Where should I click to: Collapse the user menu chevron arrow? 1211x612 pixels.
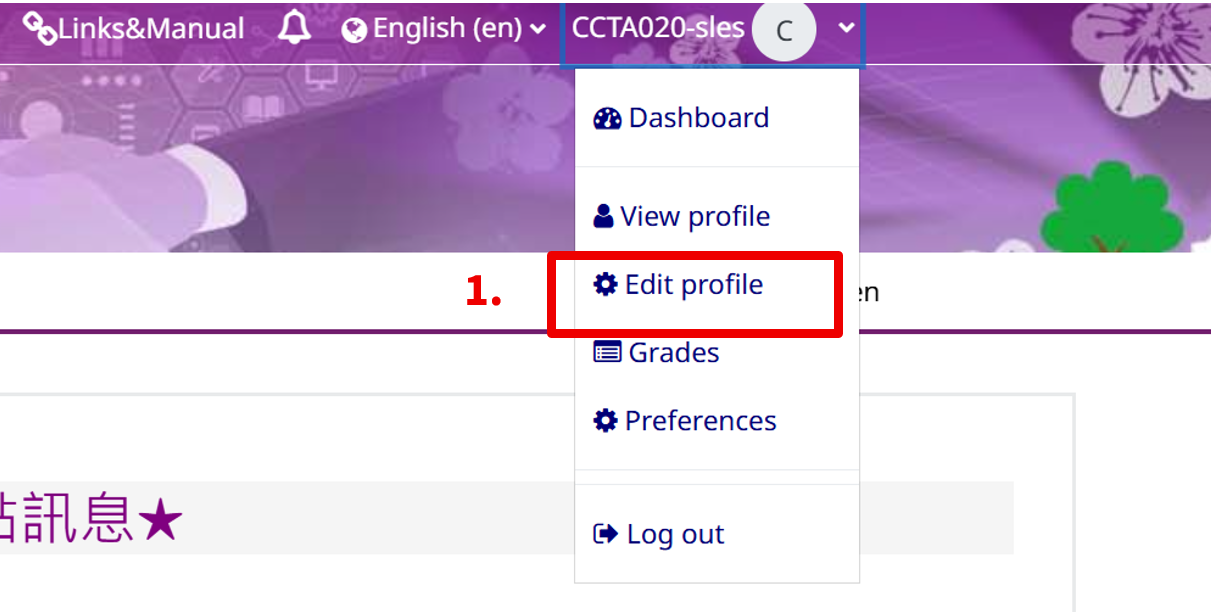click(x=847, y=29)
